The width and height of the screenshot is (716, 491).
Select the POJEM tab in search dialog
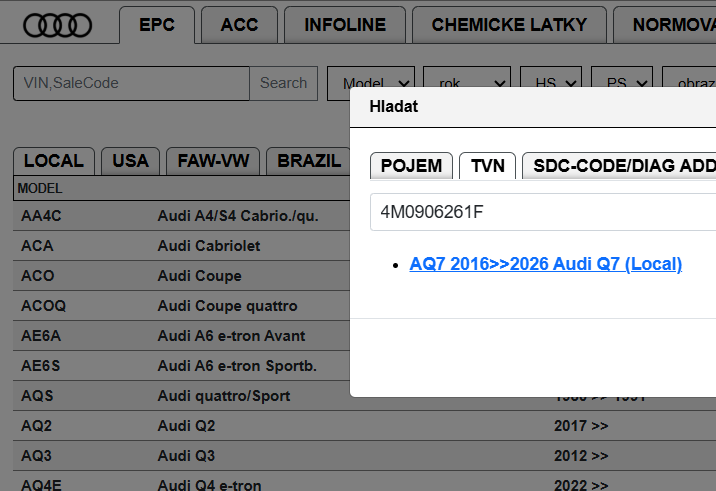[x=411, y=166]
